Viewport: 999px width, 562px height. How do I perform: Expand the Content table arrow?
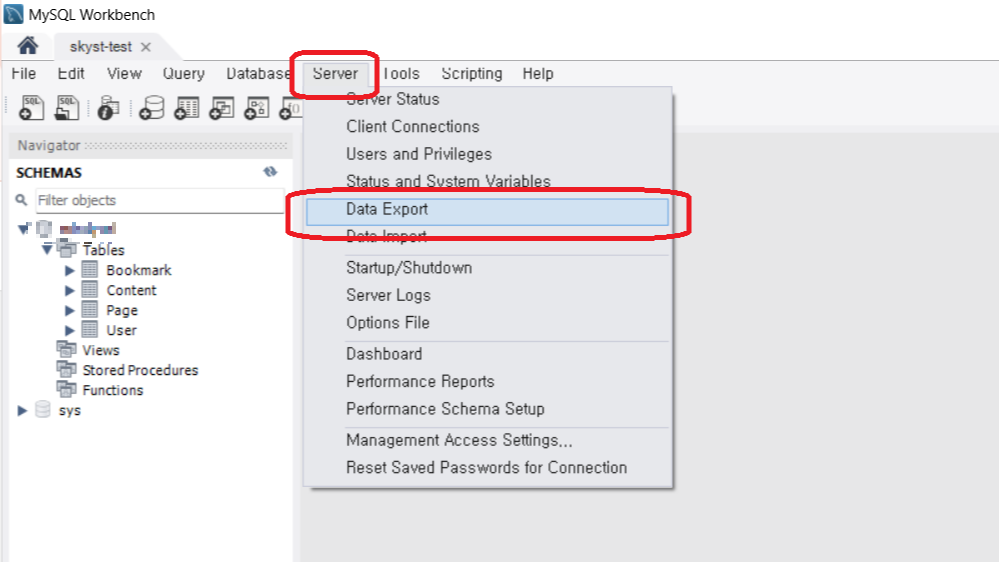(69, 291)
